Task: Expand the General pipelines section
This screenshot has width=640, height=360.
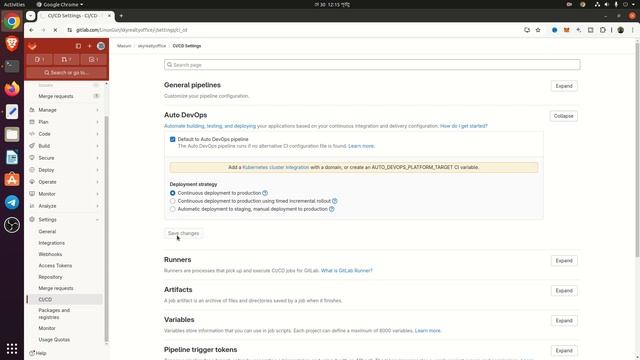Action: tap(564, 86)
